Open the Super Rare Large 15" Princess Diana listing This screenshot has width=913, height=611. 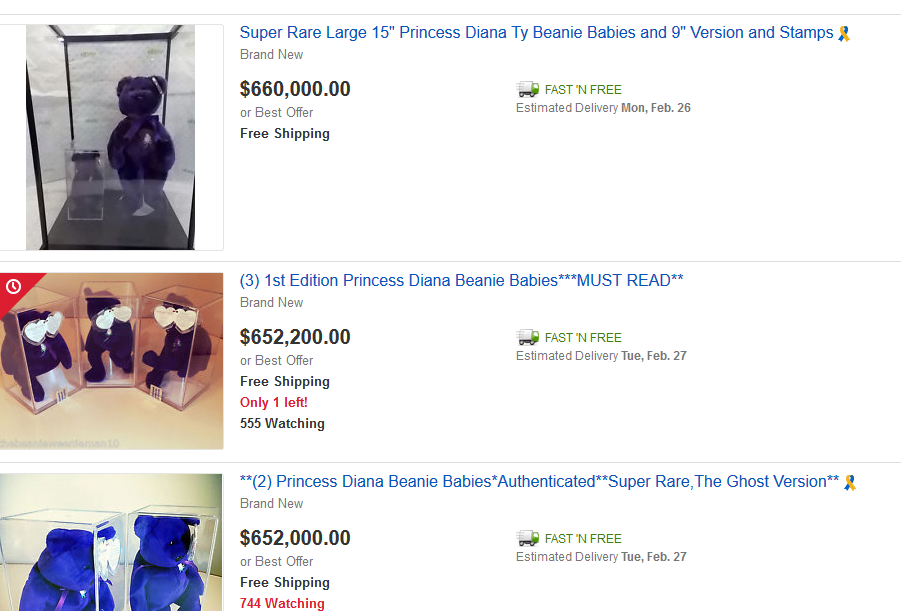click(x=536, y=33)
